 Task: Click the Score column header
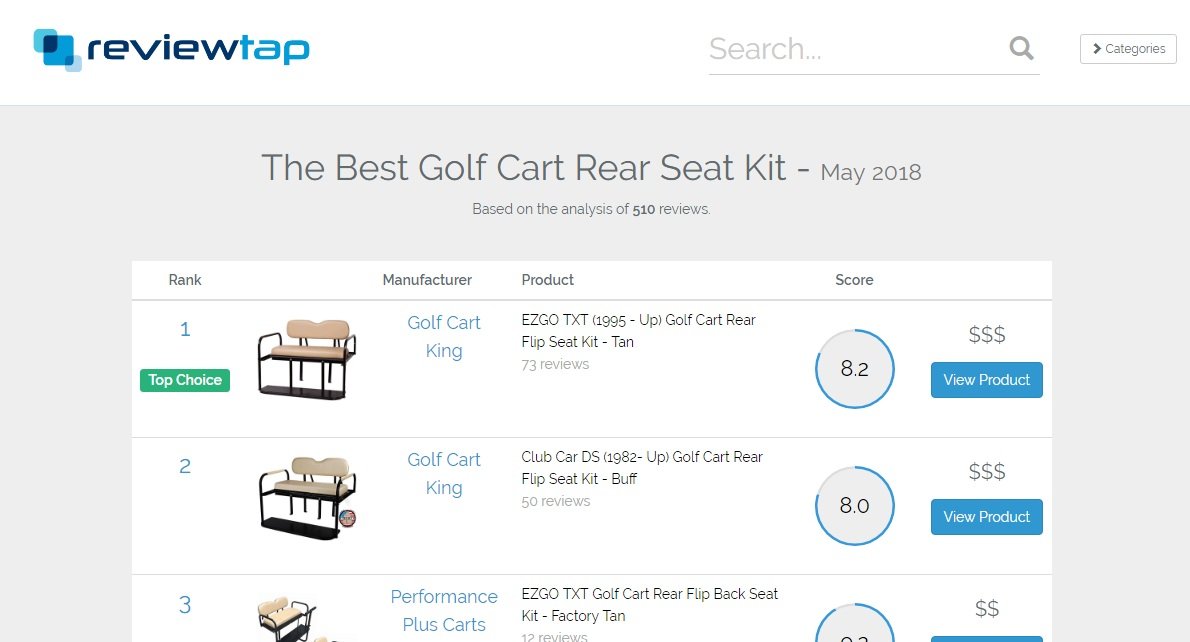[x=855, y=280]
